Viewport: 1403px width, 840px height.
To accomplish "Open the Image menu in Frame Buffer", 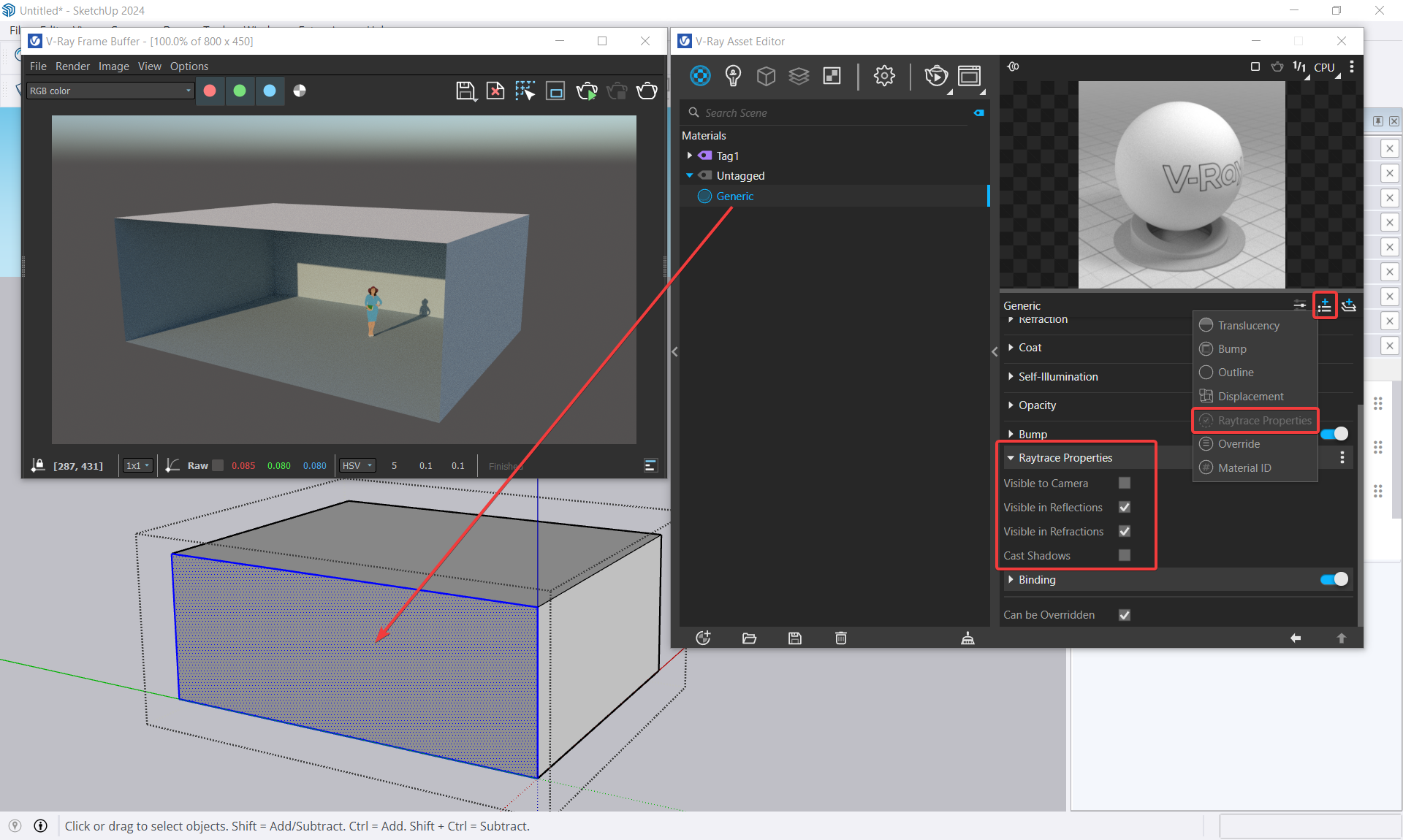I will pos(114,66).
